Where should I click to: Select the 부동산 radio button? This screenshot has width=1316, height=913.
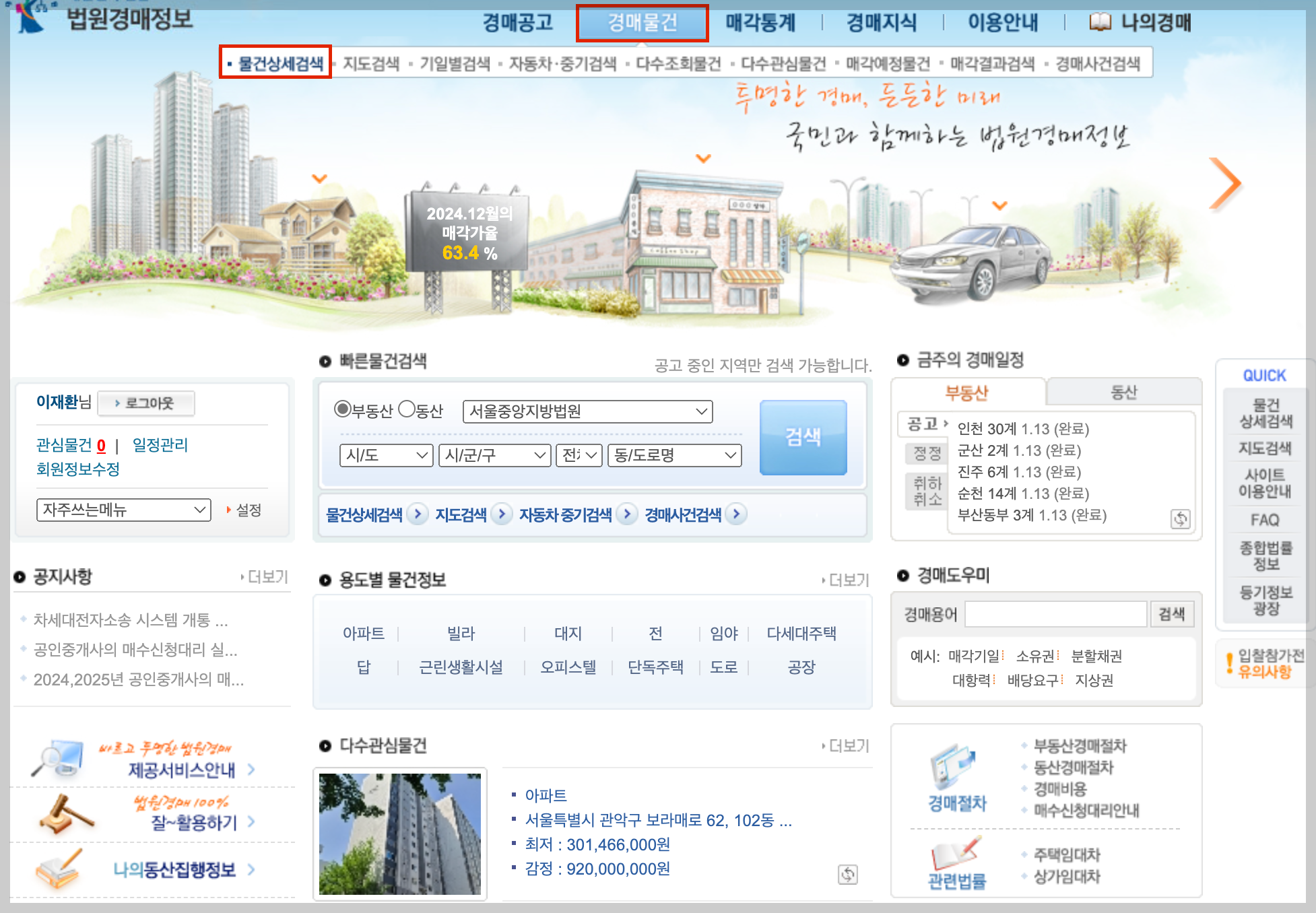343,409
